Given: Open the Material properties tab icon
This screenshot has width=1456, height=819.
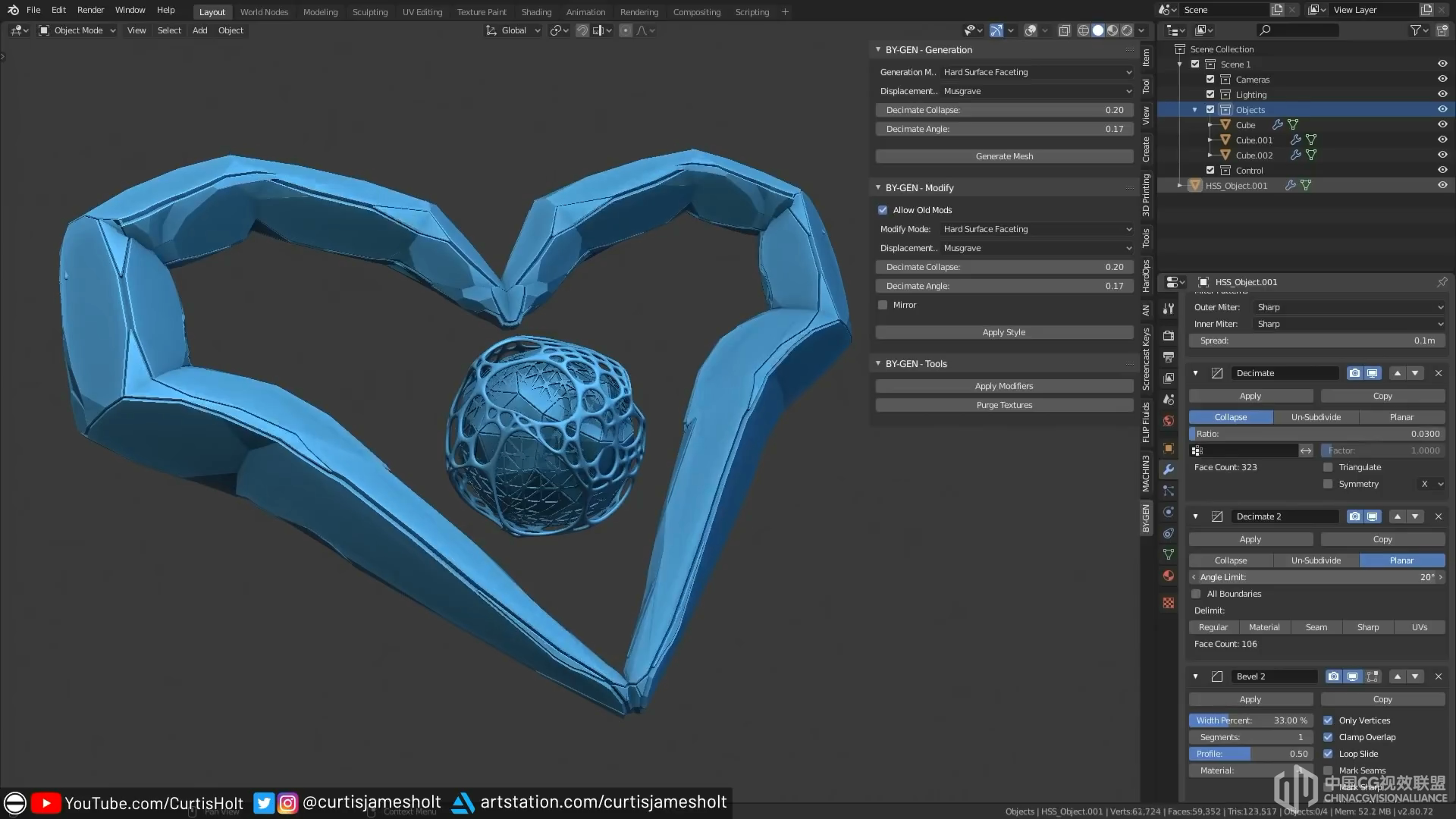Looking at the screenshot, I should [1169, 576].
